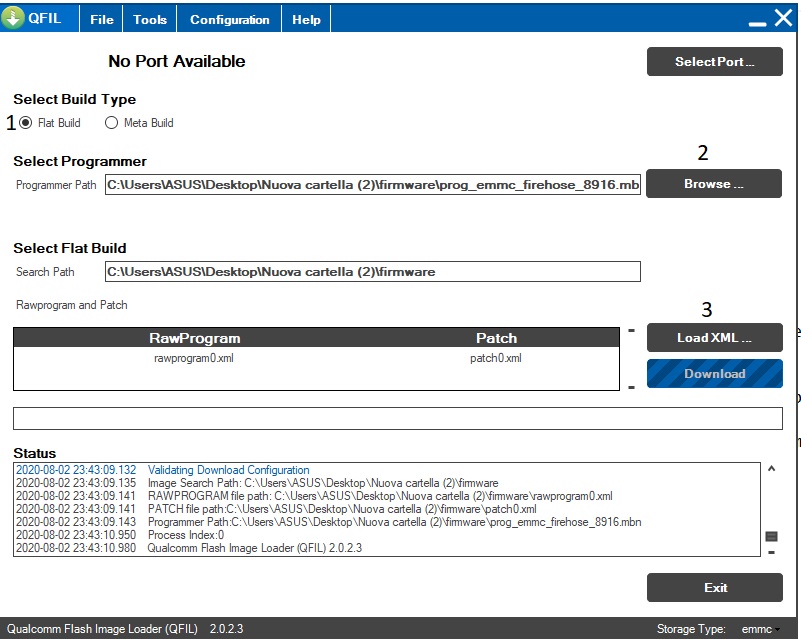Minimize the QFIL window

(x=757, y=23)
